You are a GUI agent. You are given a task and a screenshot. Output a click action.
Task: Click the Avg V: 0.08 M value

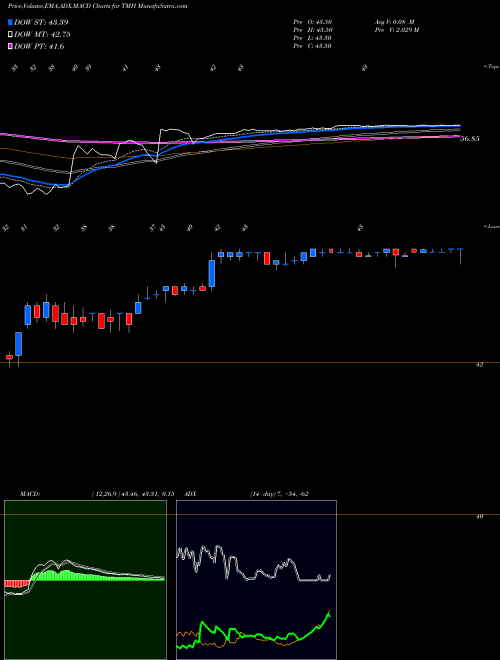tap(394, 22)
